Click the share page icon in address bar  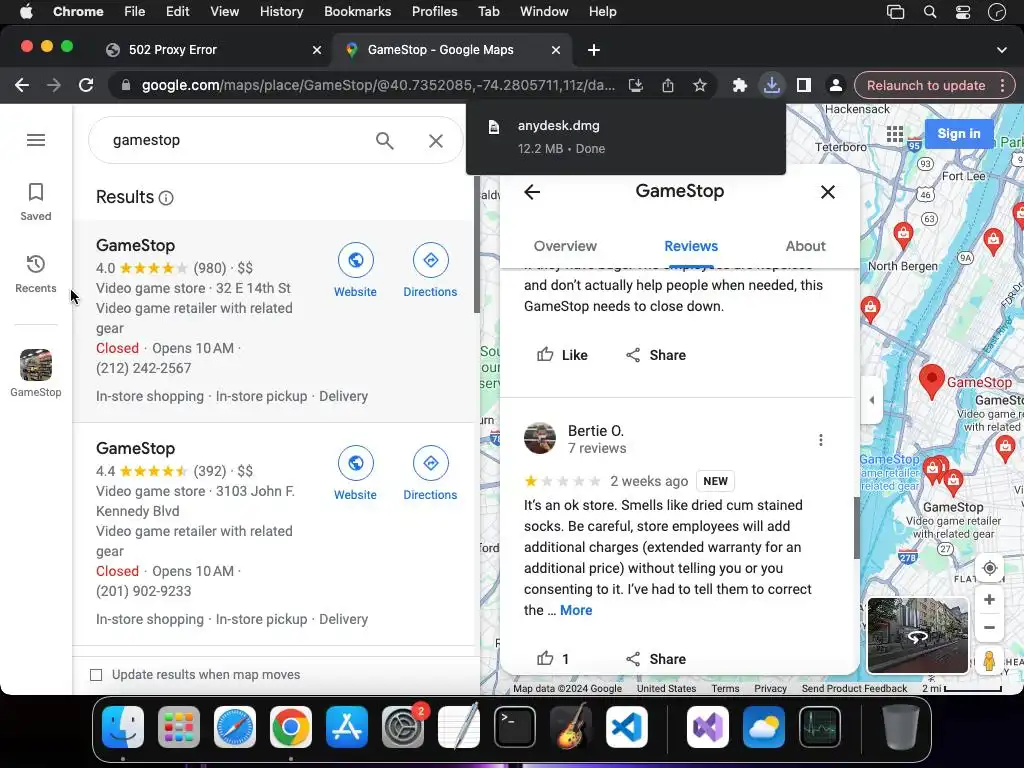[667, 86]
